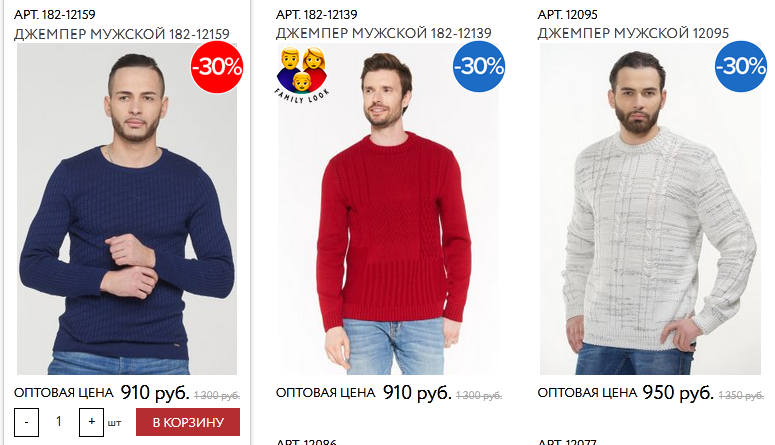
Task: Focus the quantity input field showing 1
Action: [x=59, y=422]
